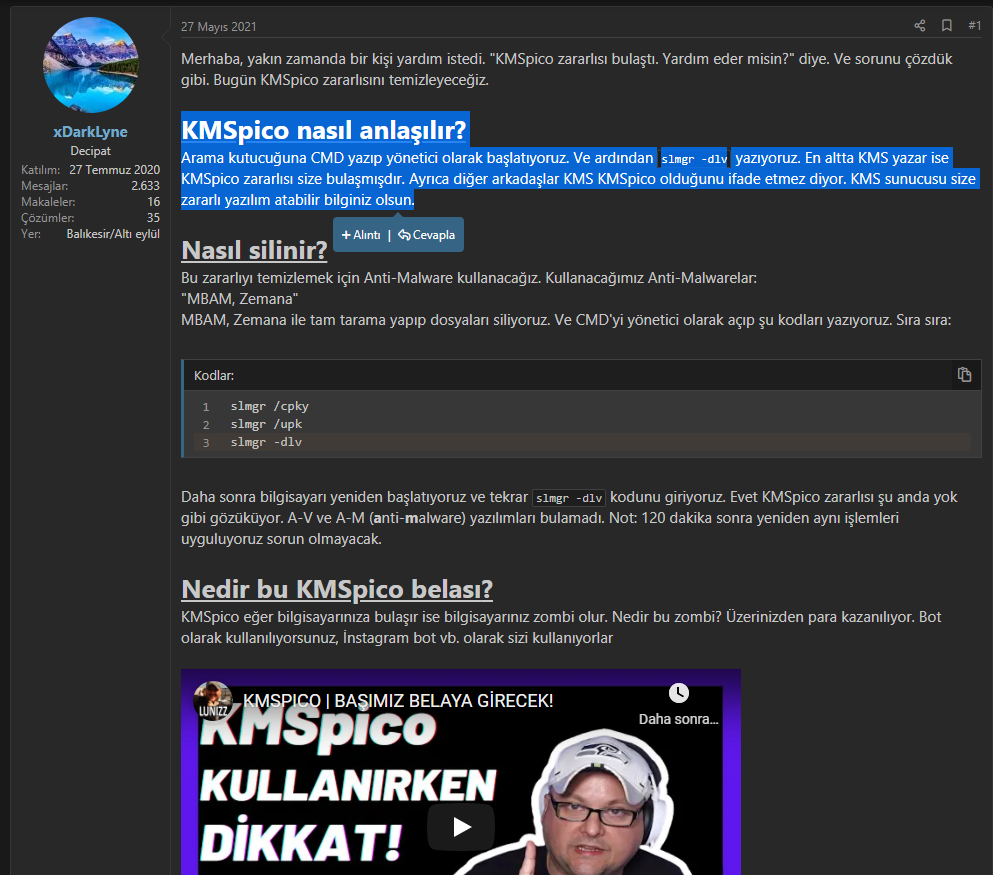993x875 pixels.
Task: Click the "MBAM, Zemana" text line
Action: point(239,299)
